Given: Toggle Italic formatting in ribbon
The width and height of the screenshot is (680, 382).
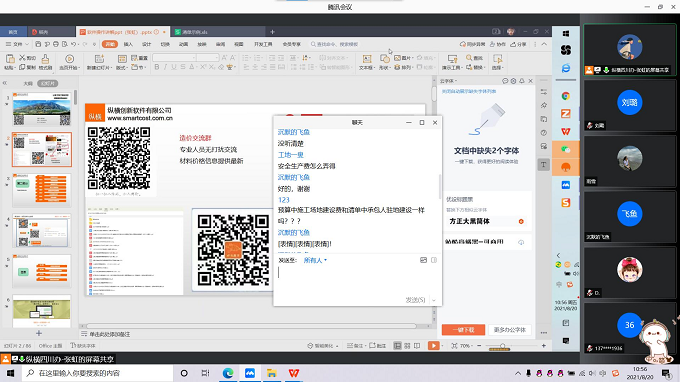Looking at the screenshot, I should point(165,67).
